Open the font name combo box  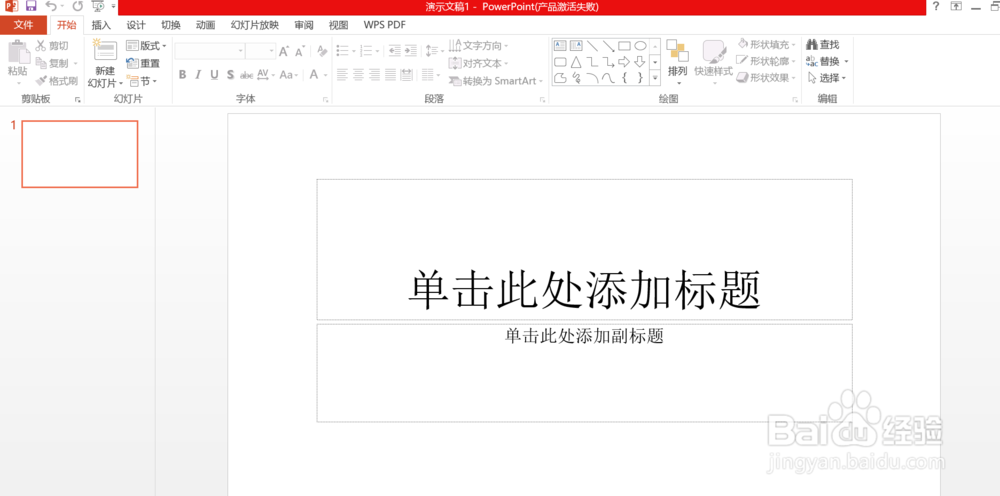pos(210,51)
